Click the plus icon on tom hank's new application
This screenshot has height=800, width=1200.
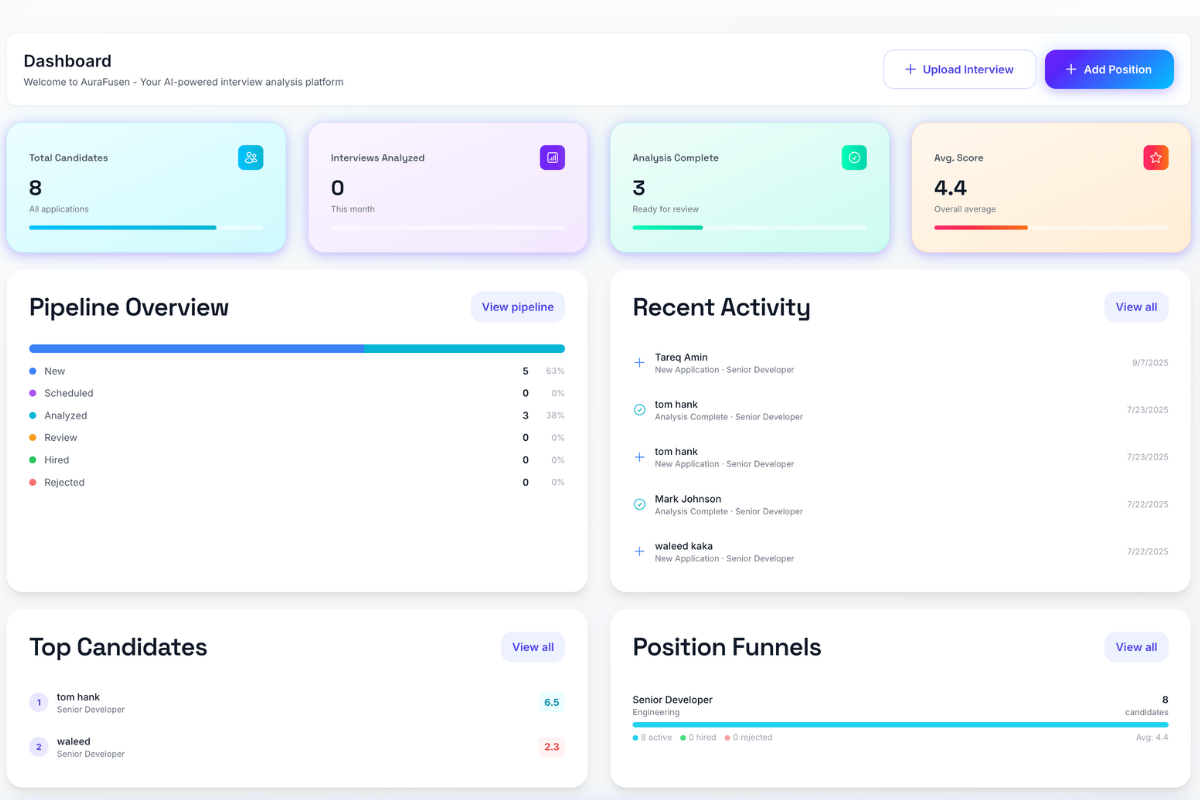tap(639, 457)
